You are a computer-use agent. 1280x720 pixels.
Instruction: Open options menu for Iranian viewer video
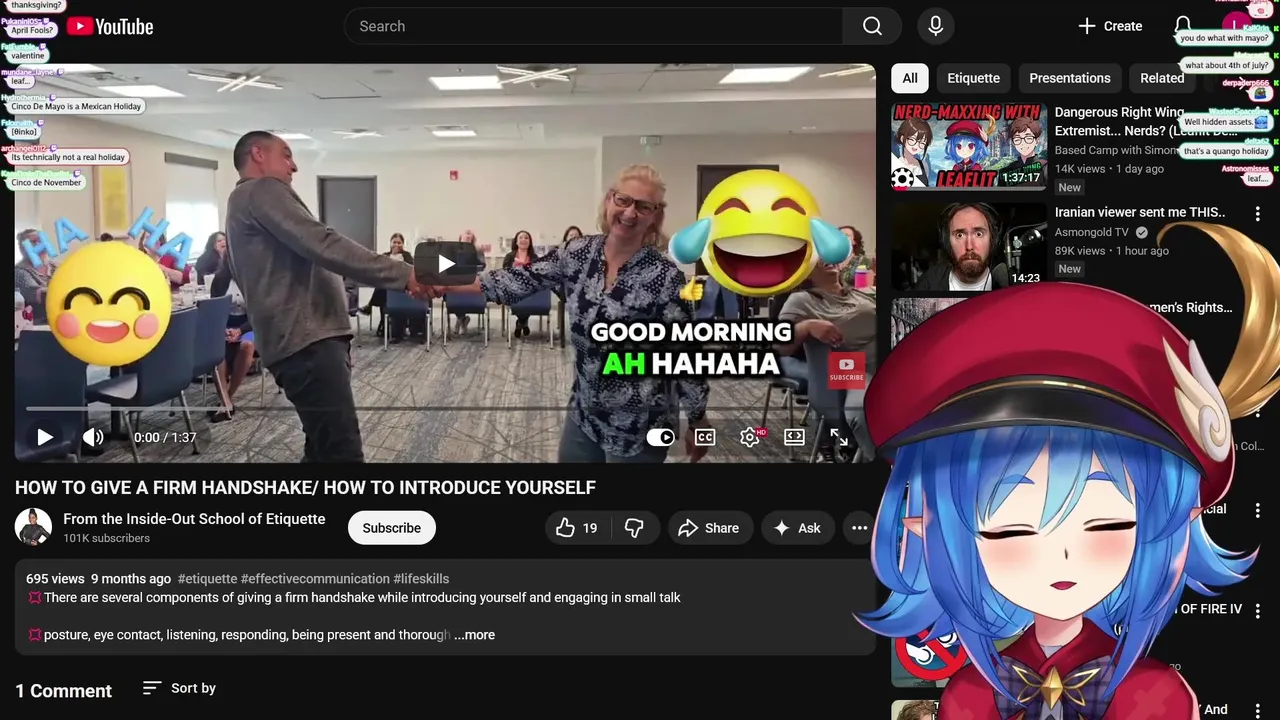(1259, 214)
